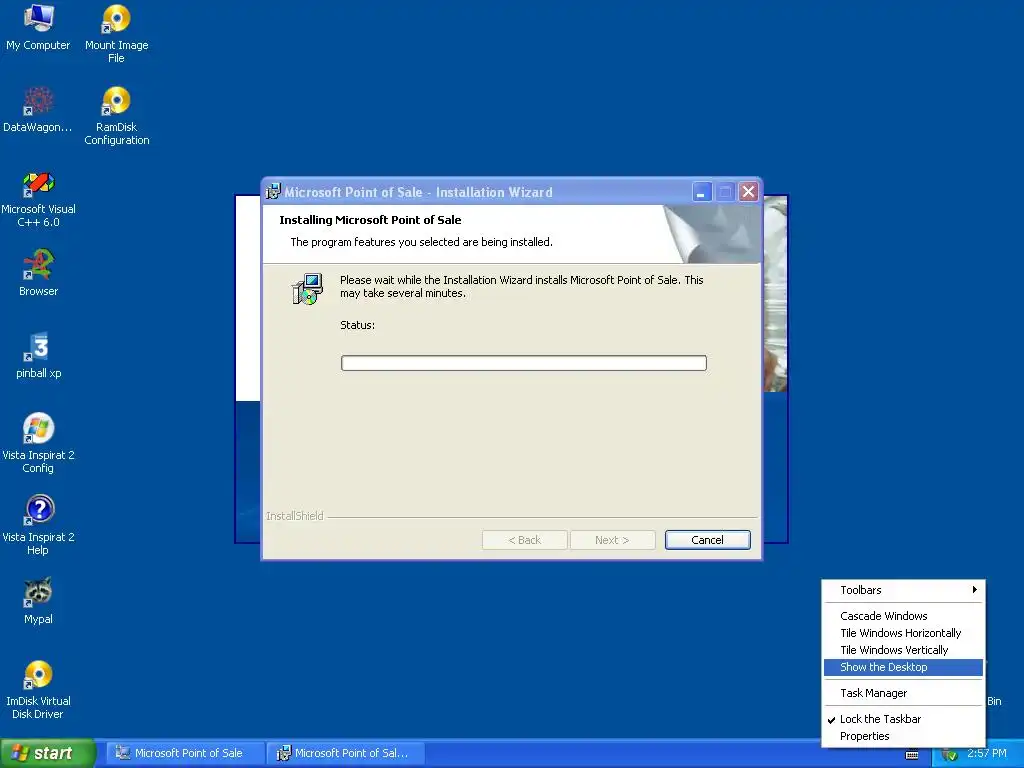Screen dimensions: 1024x768
Task: Expand the Toolbars submenu
Action: coord(903,590)
